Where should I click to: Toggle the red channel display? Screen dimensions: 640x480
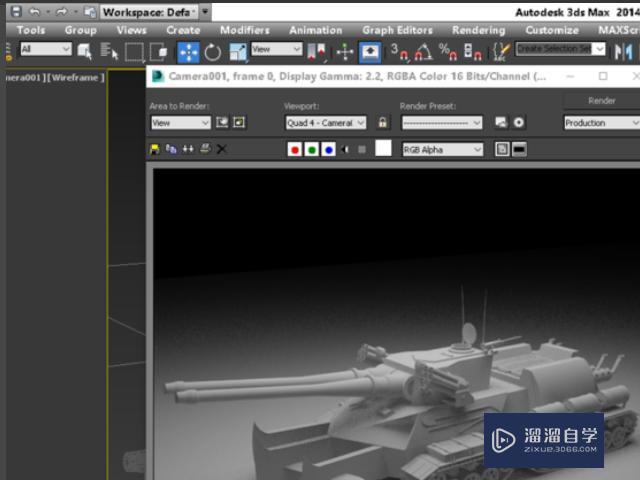[294, 149]
